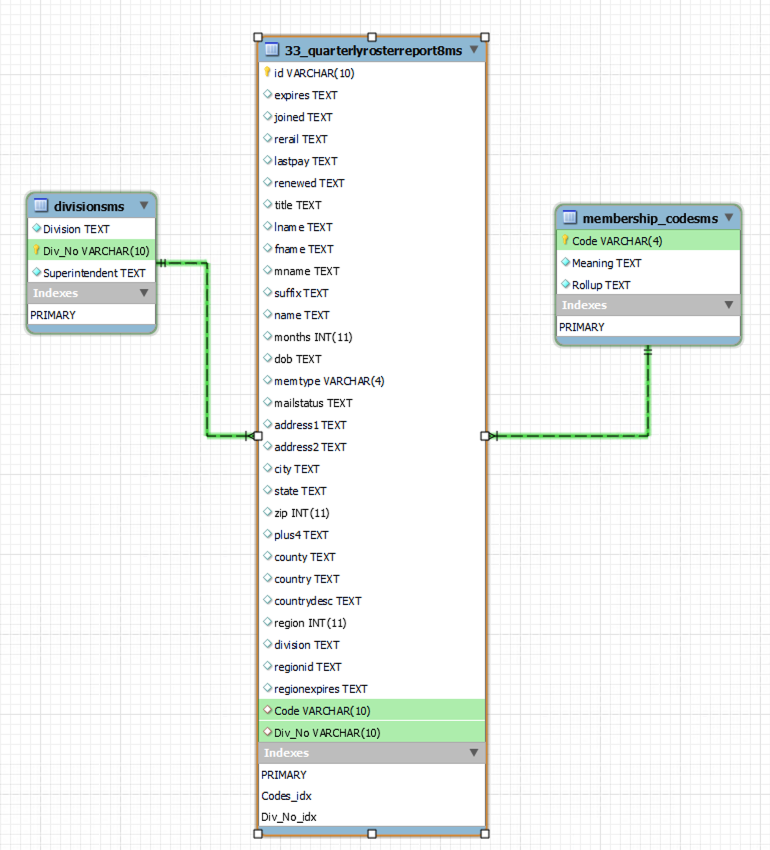Click the key icon beside Code VARCHAR(4)
The image size is (770, 850).
pyautogui.click(x=565, y=240)
